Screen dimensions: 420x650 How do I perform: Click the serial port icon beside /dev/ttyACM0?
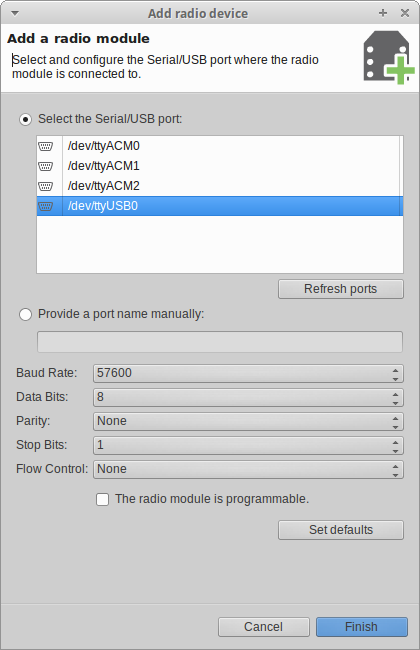click(x=46, y=146)
